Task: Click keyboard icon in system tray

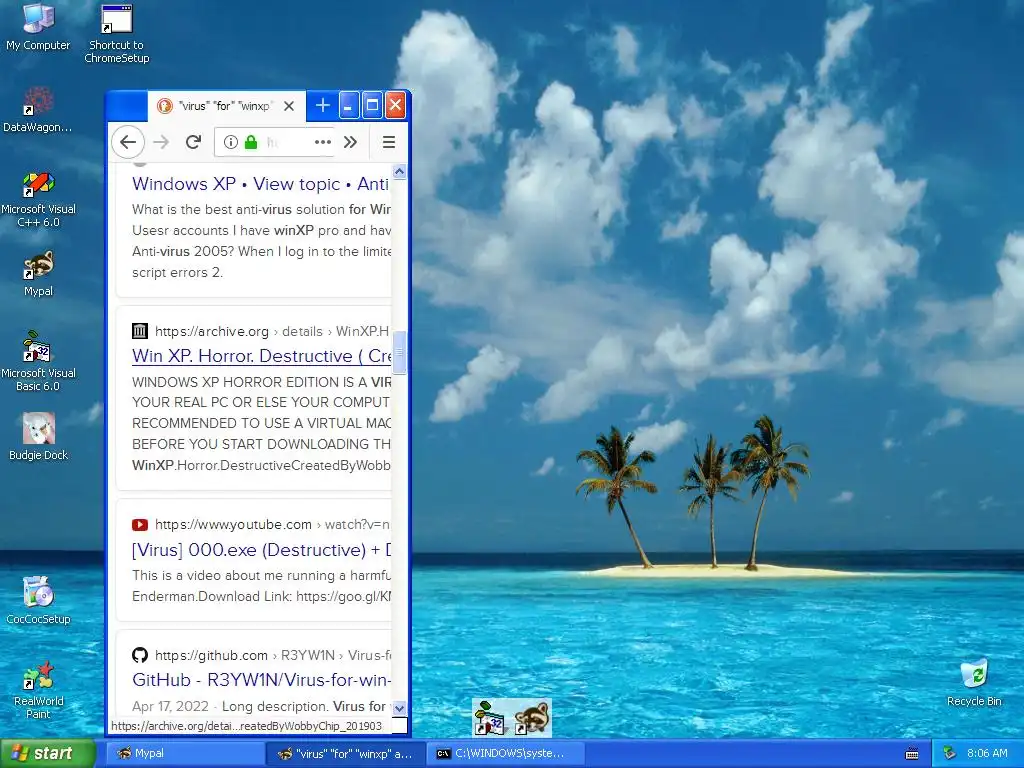Action: pyautogui.click(x=912, y=754)
